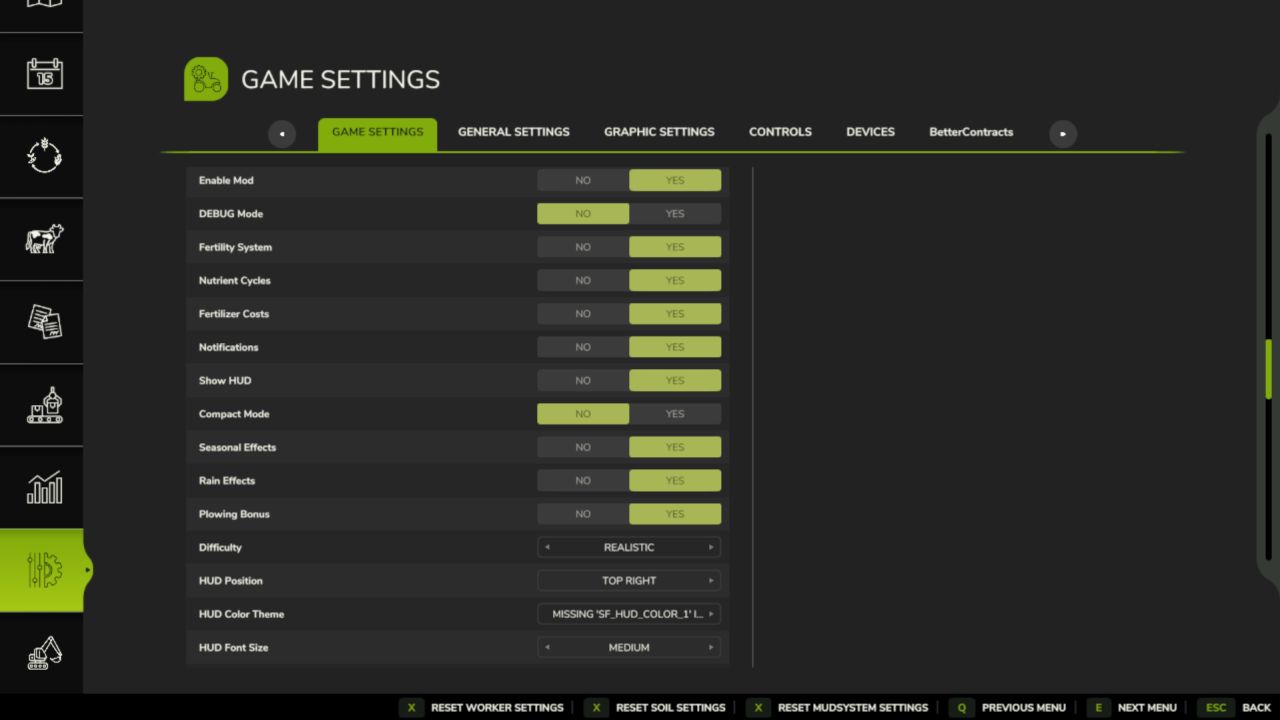This screenshot has width=1280, height=720.
Task: Click the vertical scrollbar thumb on right
Action: coord(1269,370)
